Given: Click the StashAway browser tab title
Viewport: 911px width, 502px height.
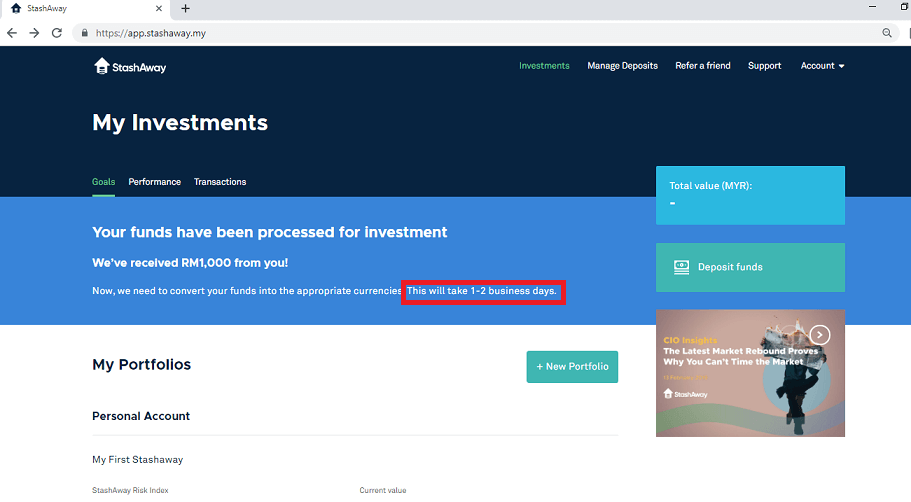Looking at the screenshot, I should click(x=47, y=8).
